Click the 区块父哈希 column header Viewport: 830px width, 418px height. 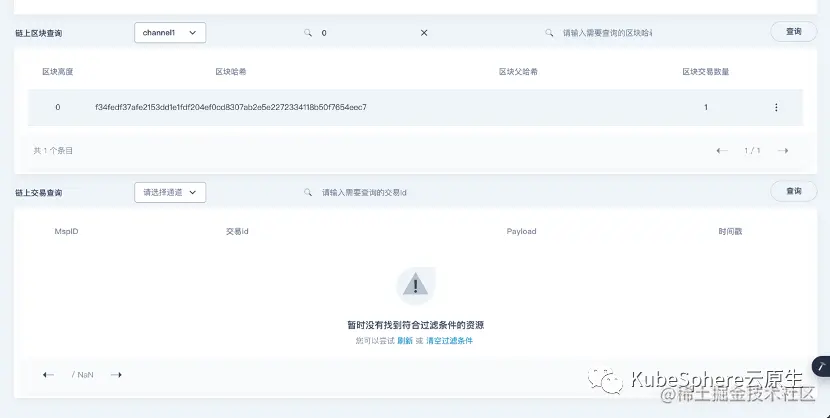pyautogui.click(x=518, y=72)
